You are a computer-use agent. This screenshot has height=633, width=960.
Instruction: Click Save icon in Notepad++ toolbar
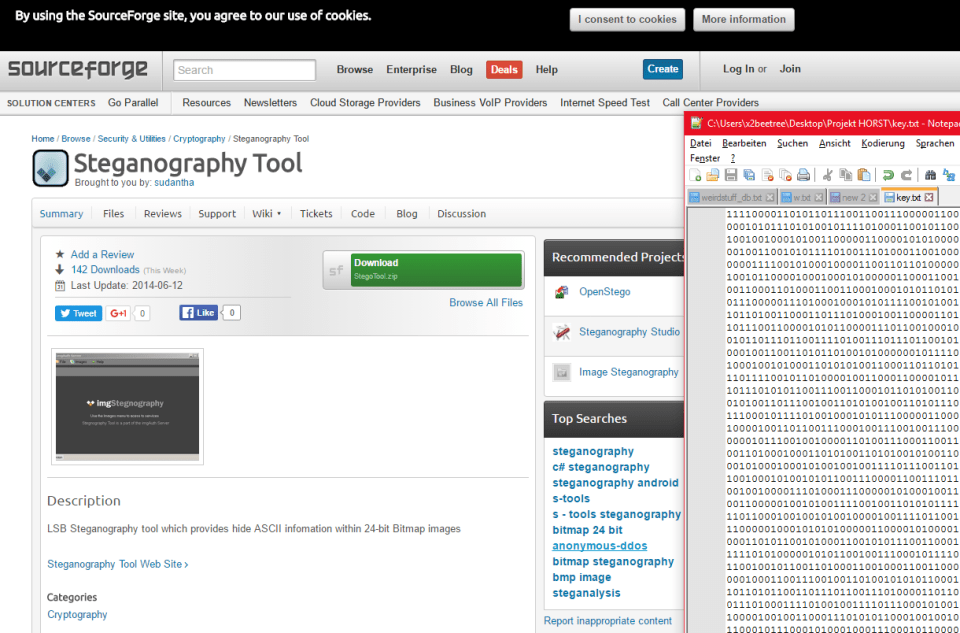[x=731, y=175]
